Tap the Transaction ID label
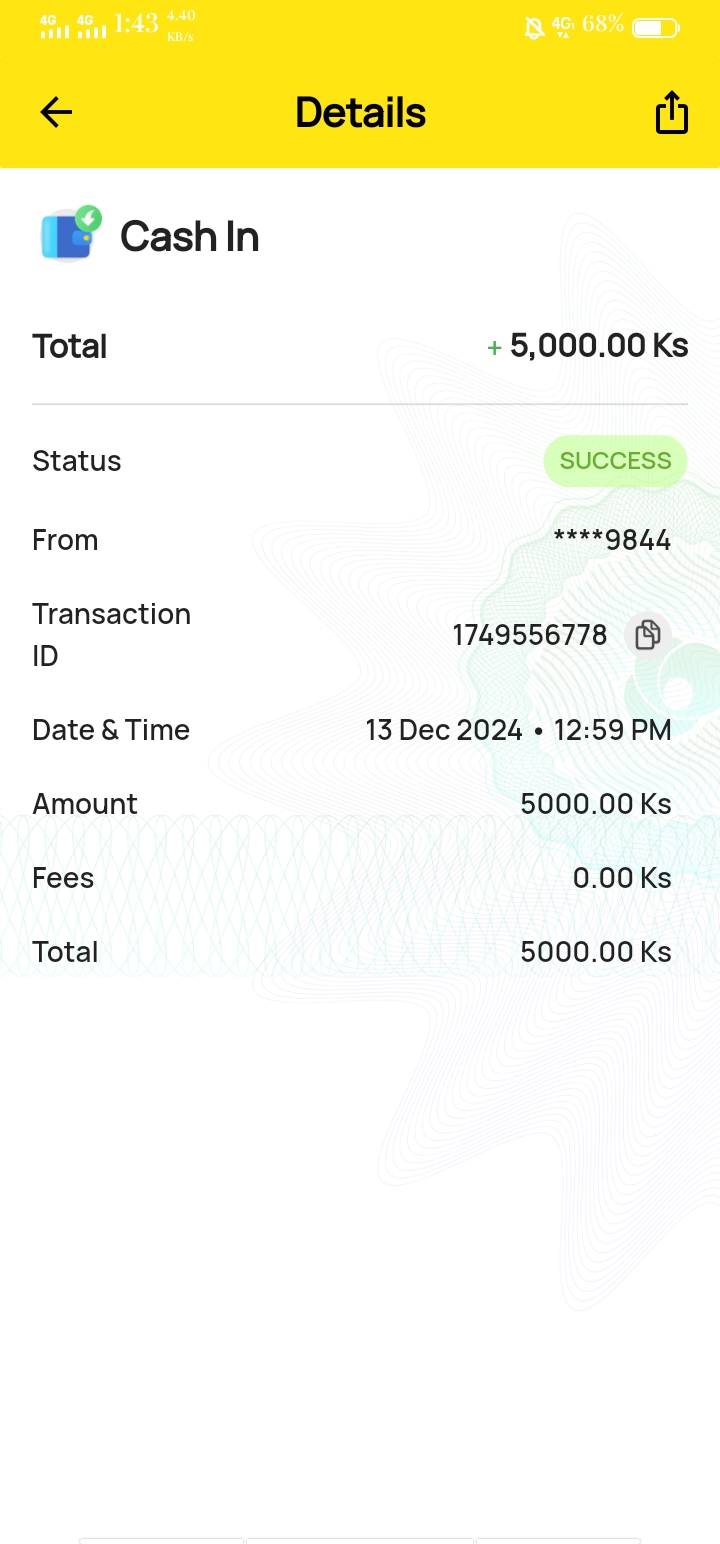This screenshot has height=1544, width=720. coord(111,634)
